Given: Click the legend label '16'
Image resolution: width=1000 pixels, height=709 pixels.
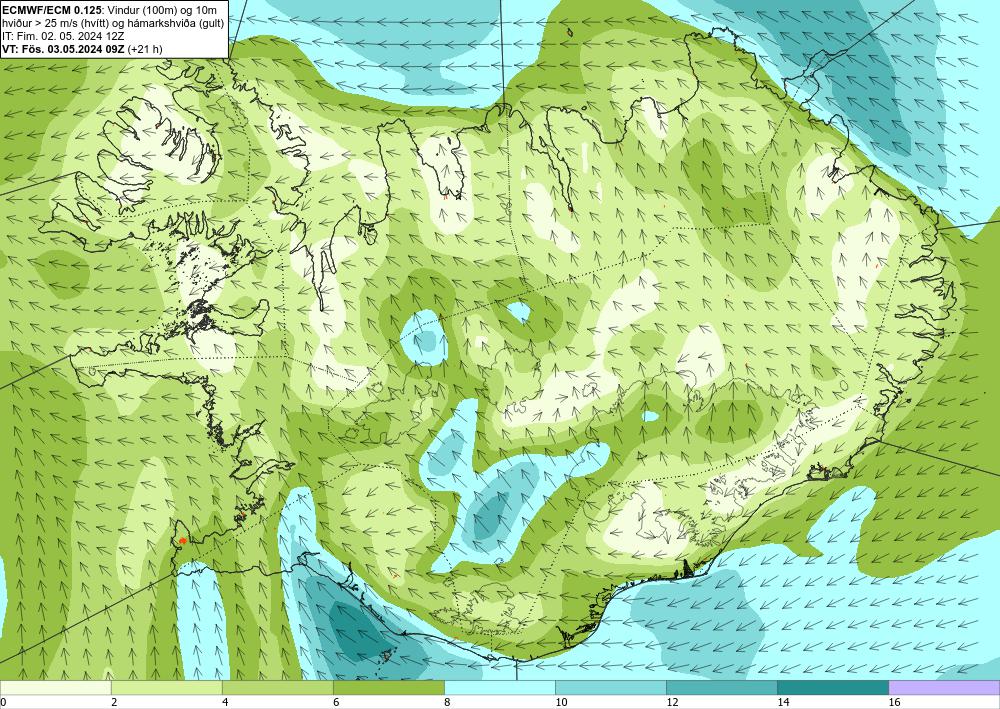Looking at the screenshot, I should (894, 702).
